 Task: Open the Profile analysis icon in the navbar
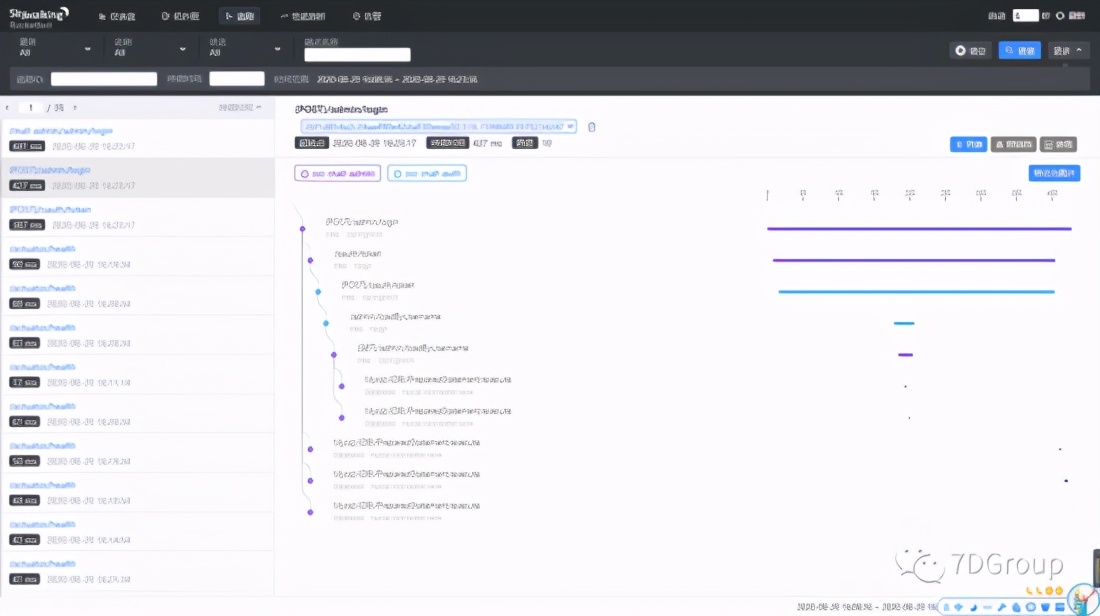[300, 15]
